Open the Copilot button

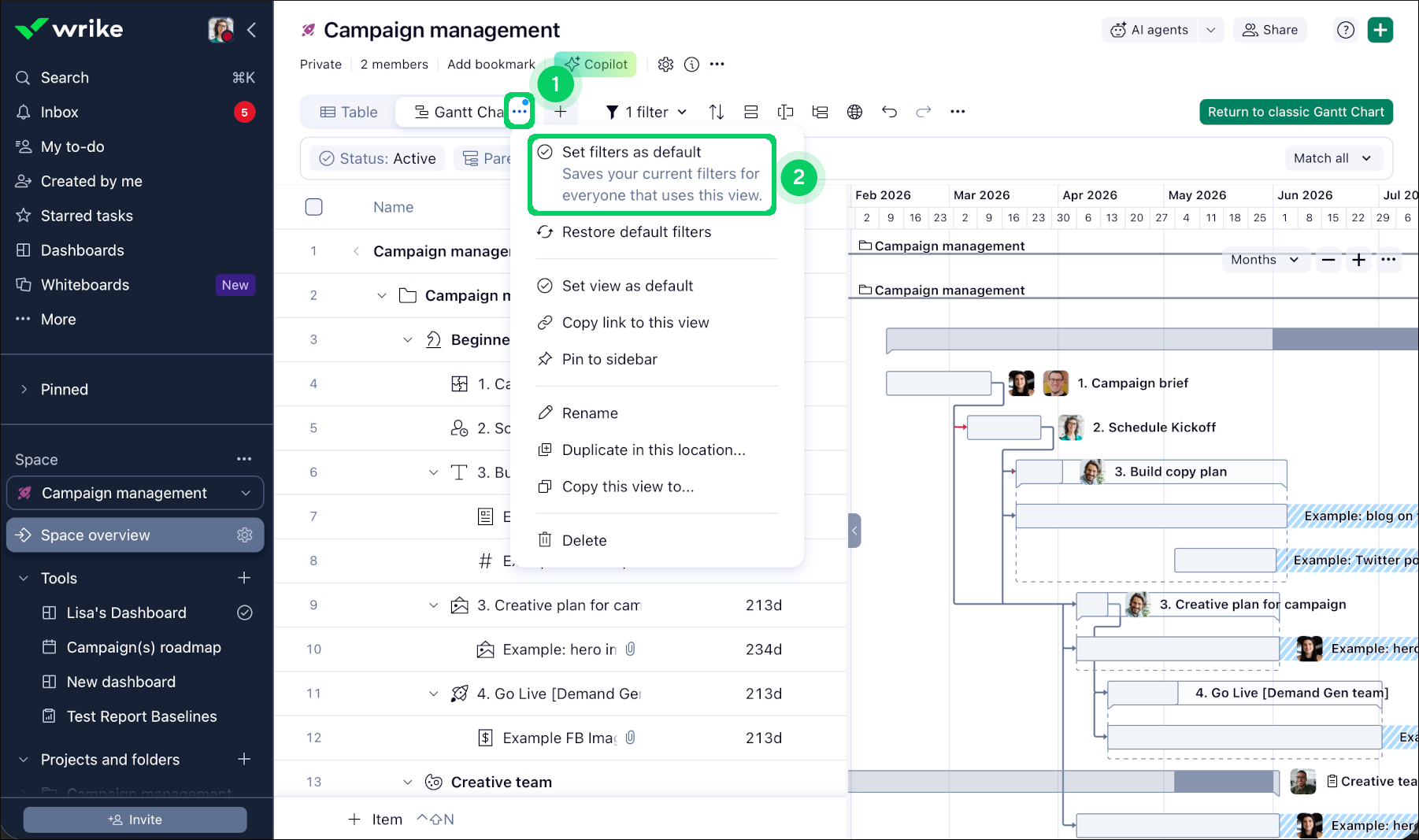point(595,65)
